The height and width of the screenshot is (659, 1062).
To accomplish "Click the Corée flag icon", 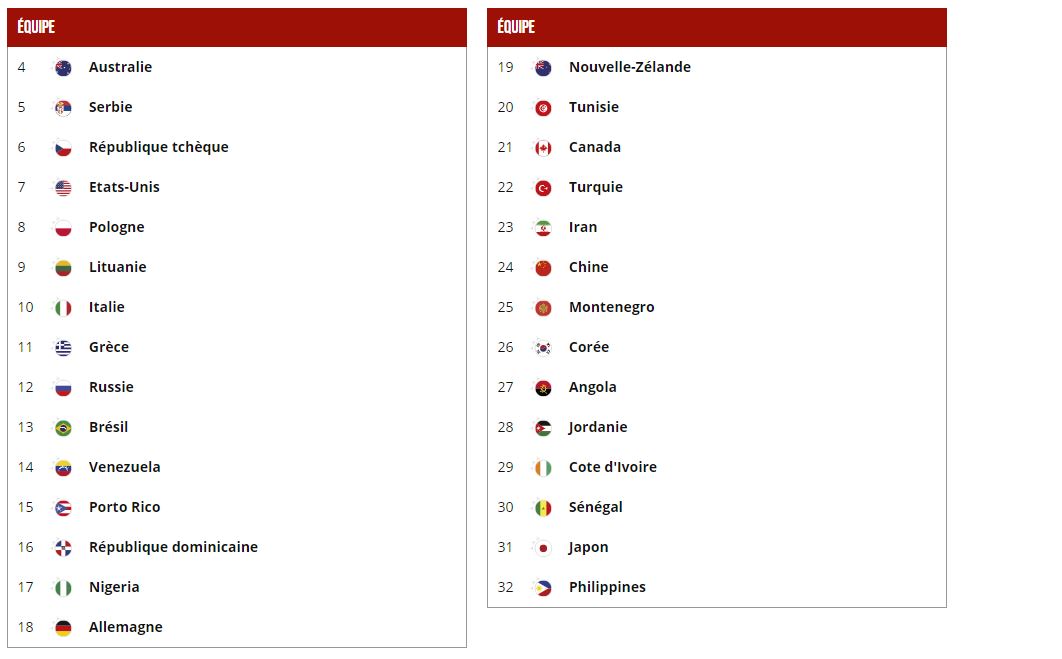I will click(x=543, y=348).
